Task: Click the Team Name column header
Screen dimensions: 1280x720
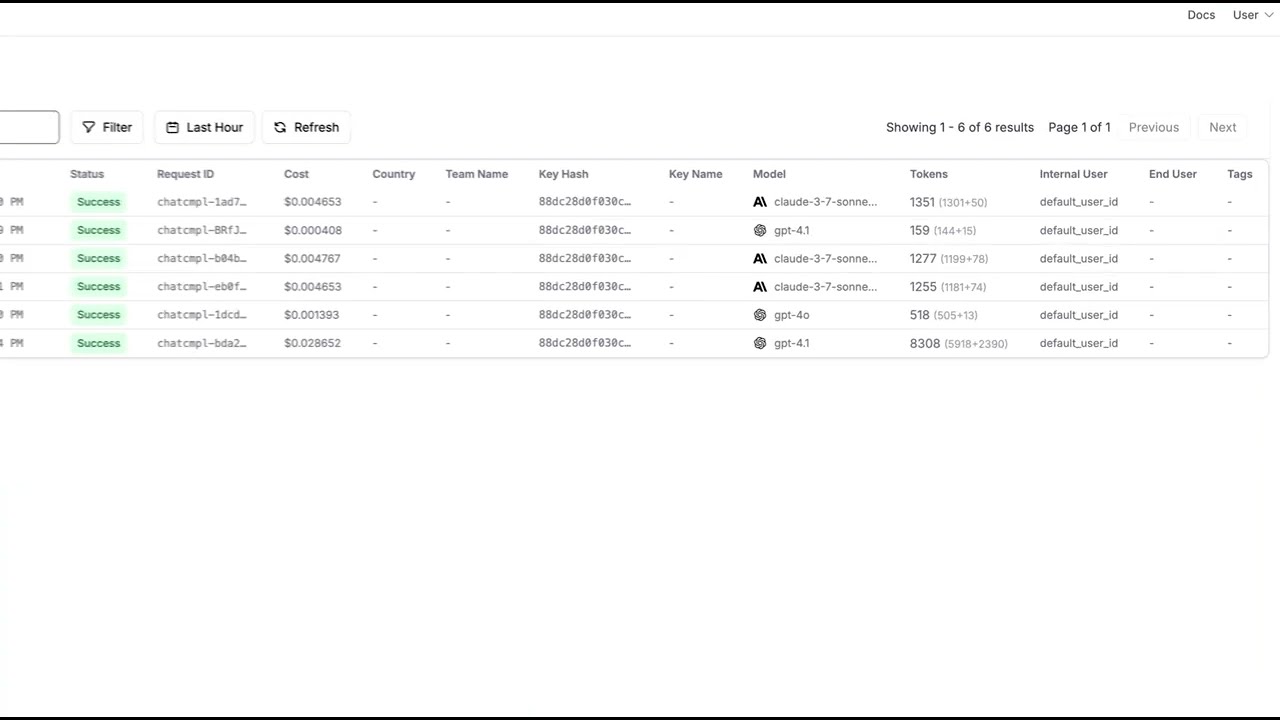Action: point(476,174)
